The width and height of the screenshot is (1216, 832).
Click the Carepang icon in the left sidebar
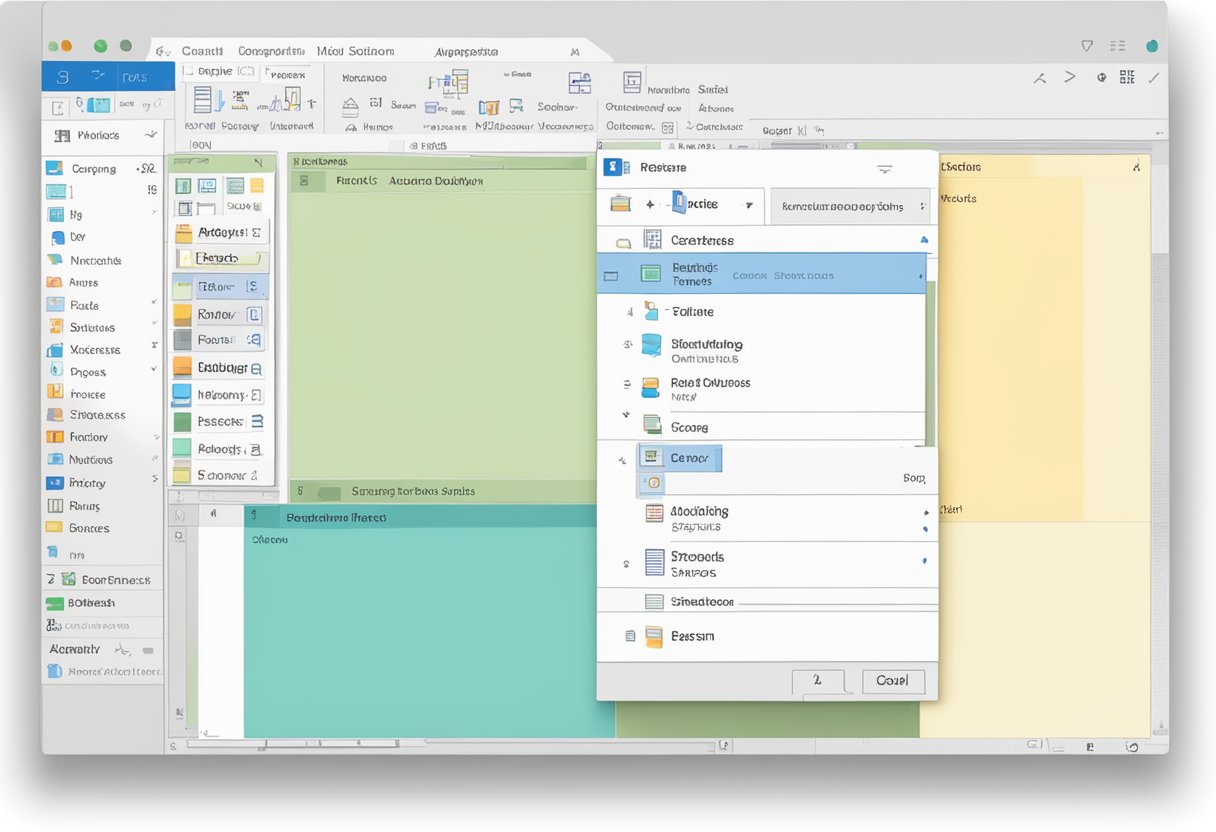[54, 168]
